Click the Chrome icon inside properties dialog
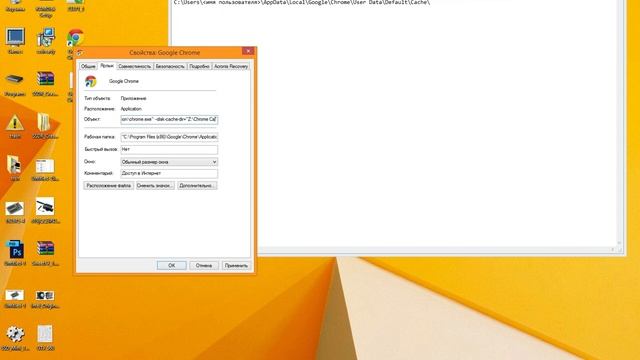Image resolution: width=640 pixels, height=360 pixels. pos(91,81)
